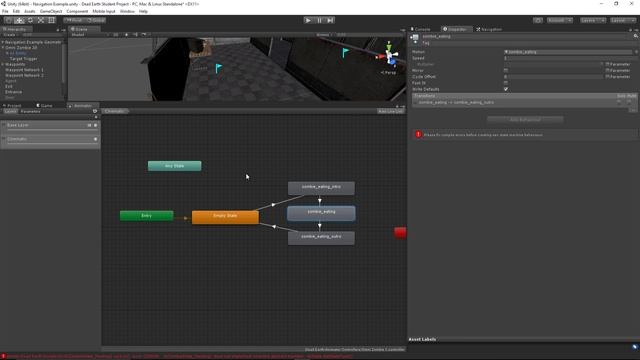Image resolution: width=640 pixels, height=360 pixels.
Task: Switch to the Game tab
Action: 44,106
